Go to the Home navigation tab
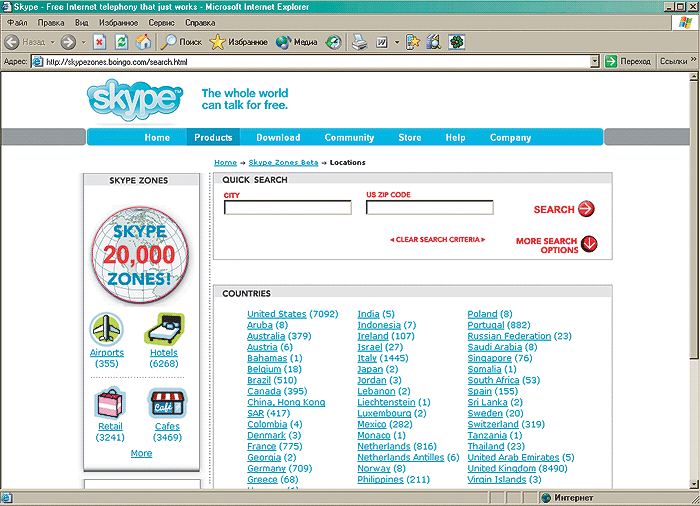This screenshot has height=506, width=700. pos(157,138)
